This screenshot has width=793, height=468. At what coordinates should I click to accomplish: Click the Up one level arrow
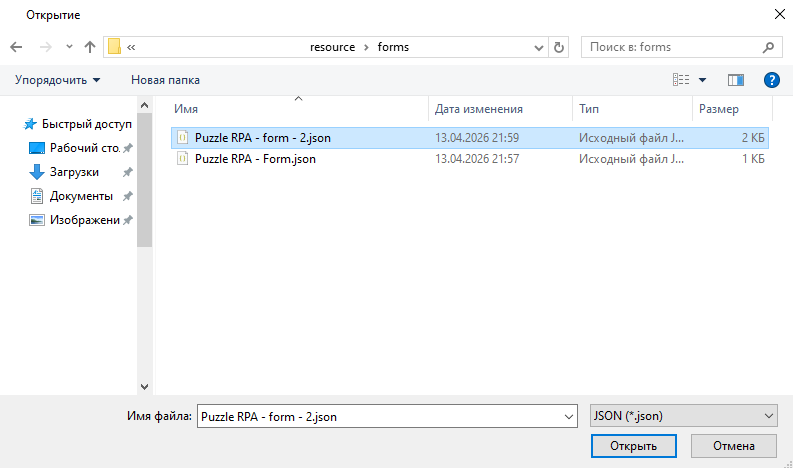(90, 47)
